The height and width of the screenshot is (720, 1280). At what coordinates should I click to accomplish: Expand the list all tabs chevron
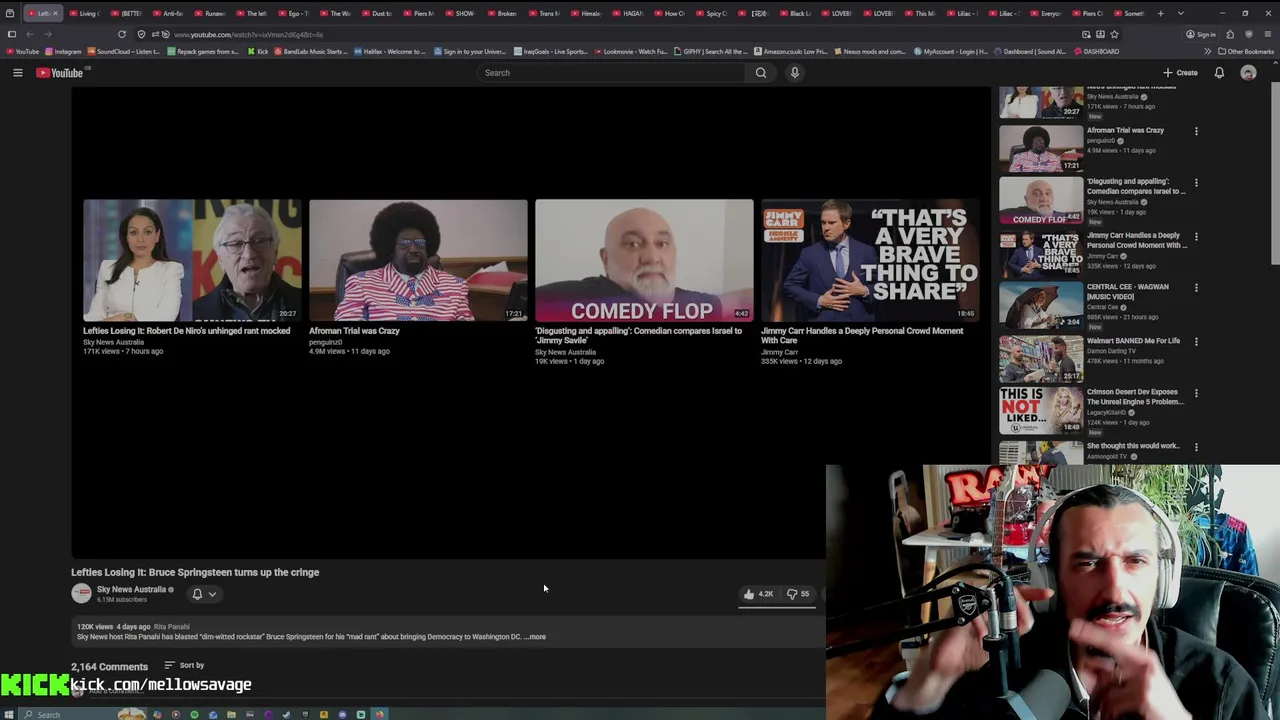point(1181,13)
